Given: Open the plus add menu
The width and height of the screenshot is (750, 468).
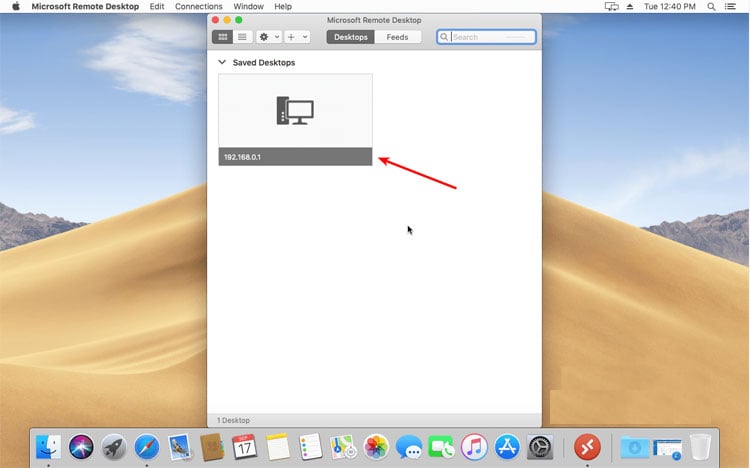Looking at the screenshot, I should tap(297, 37).
